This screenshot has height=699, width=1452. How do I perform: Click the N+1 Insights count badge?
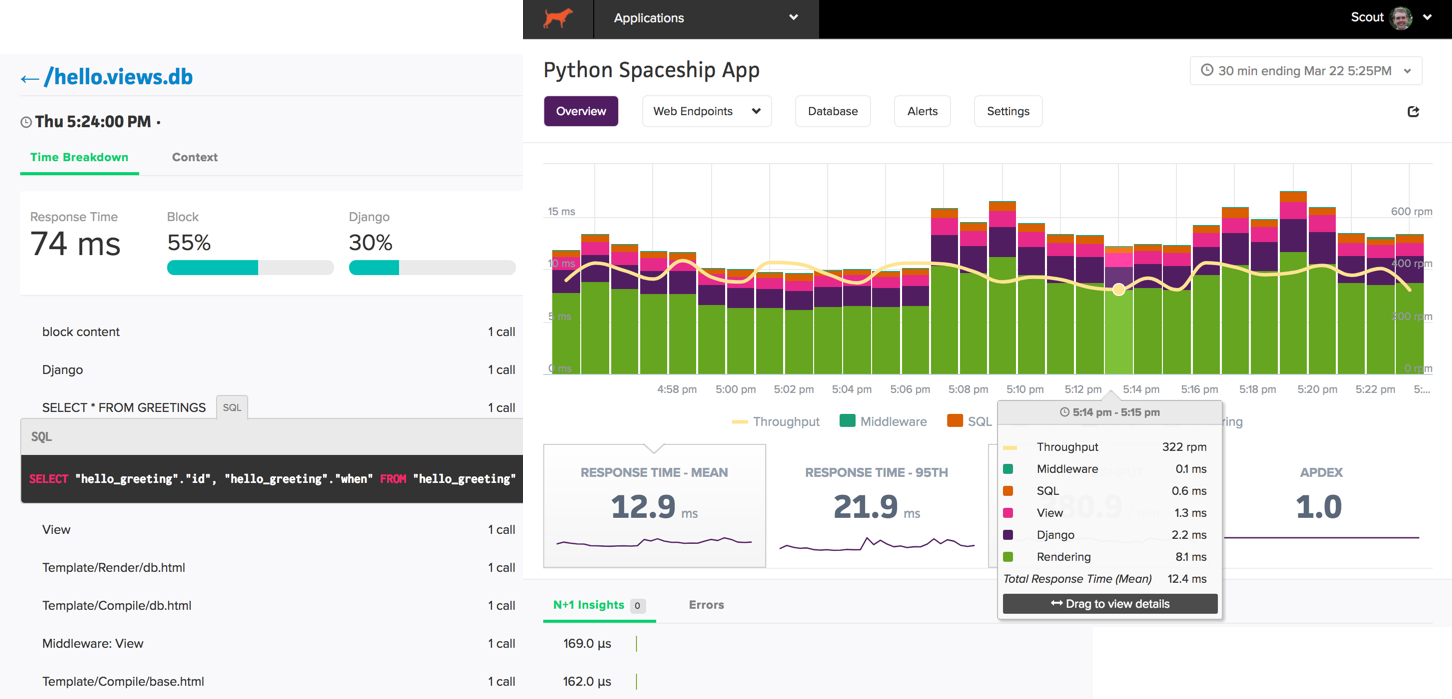pyautogui.click(x=637, y=606)
